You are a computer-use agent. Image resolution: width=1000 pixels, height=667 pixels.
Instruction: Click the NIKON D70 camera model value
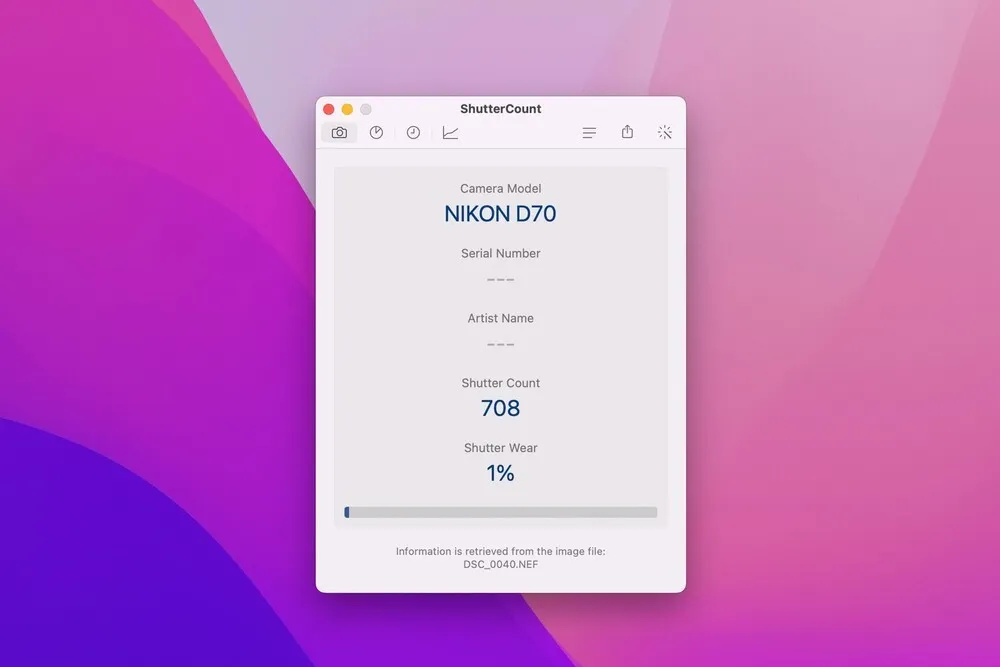click(x=500, y=214)
